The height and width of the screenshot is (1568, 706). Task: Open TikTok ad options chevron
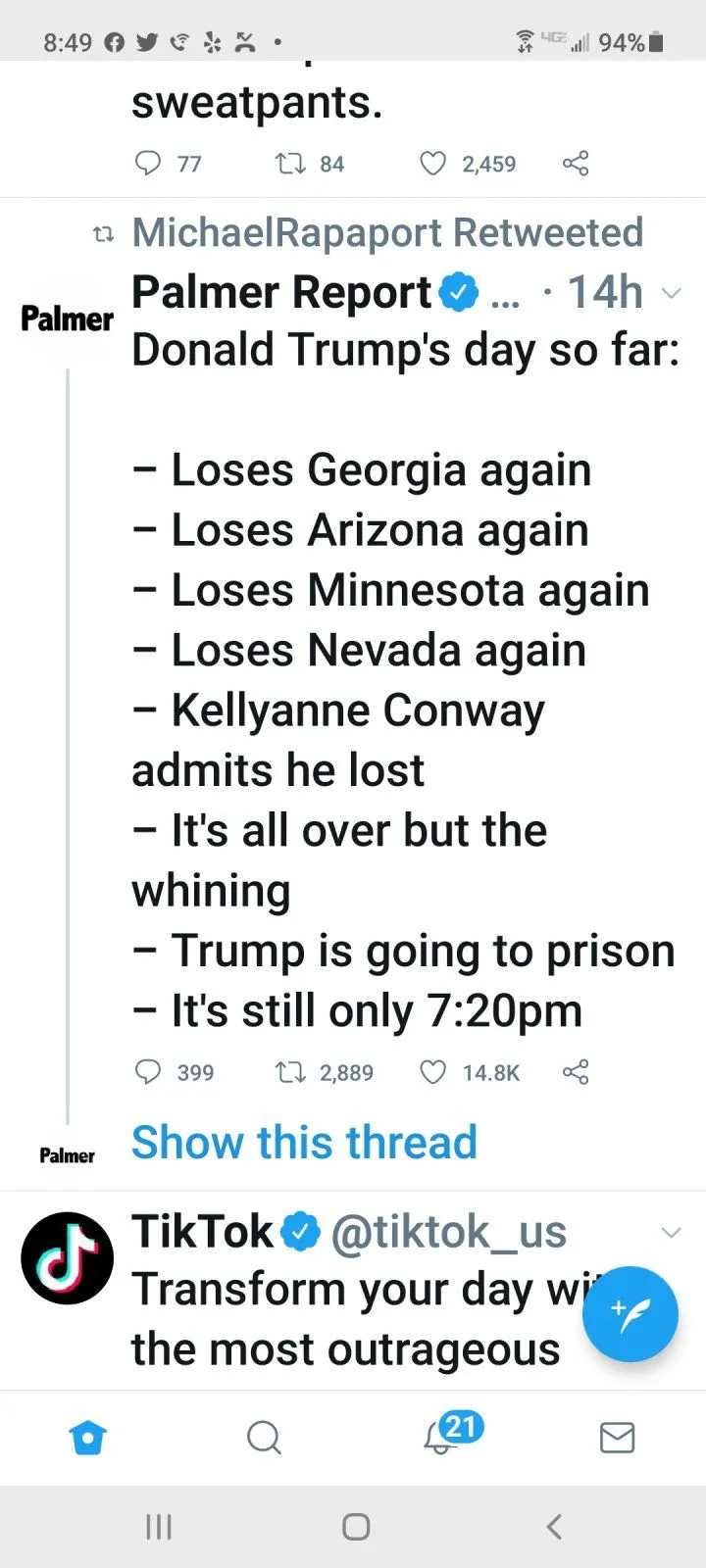point(672,1232)
